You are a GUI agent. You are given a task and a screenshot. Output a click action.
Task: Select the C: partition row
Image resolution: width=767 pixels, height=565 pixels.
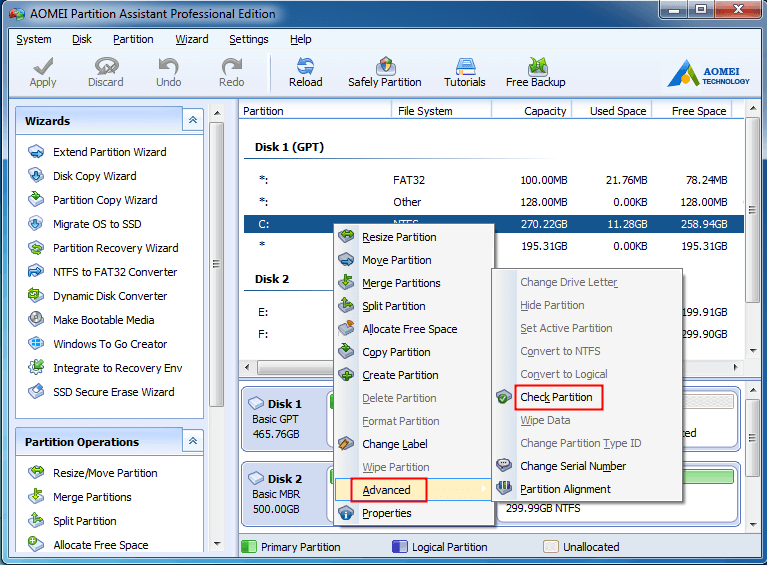(x=494, y=224)
